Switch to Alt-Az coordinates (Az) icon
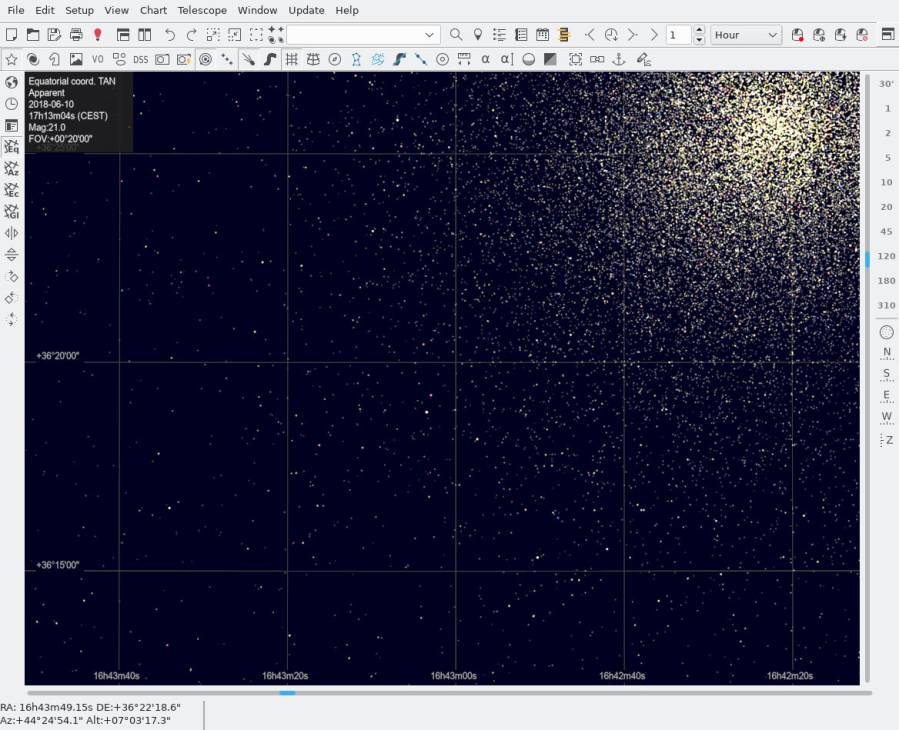The image size is (899, 730). [x=11, y=169]
